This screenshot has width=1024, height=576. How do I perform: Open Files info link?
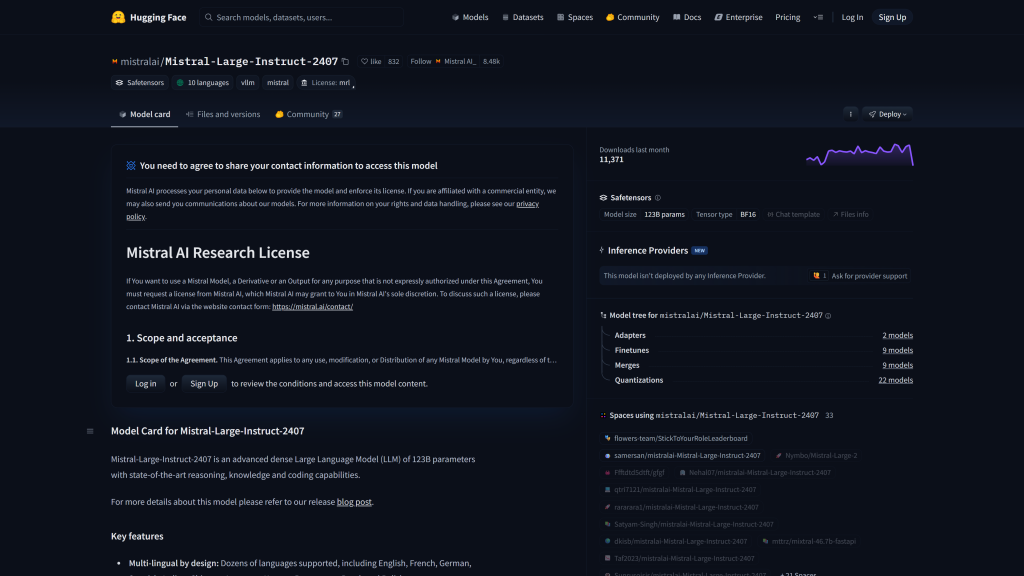[850, 214]
